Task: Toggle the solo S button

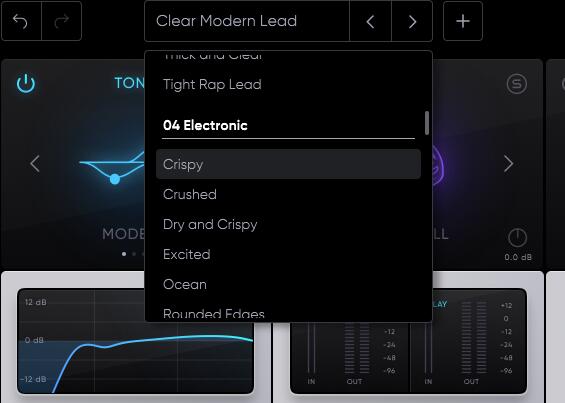Action: (x=516, y=84)
